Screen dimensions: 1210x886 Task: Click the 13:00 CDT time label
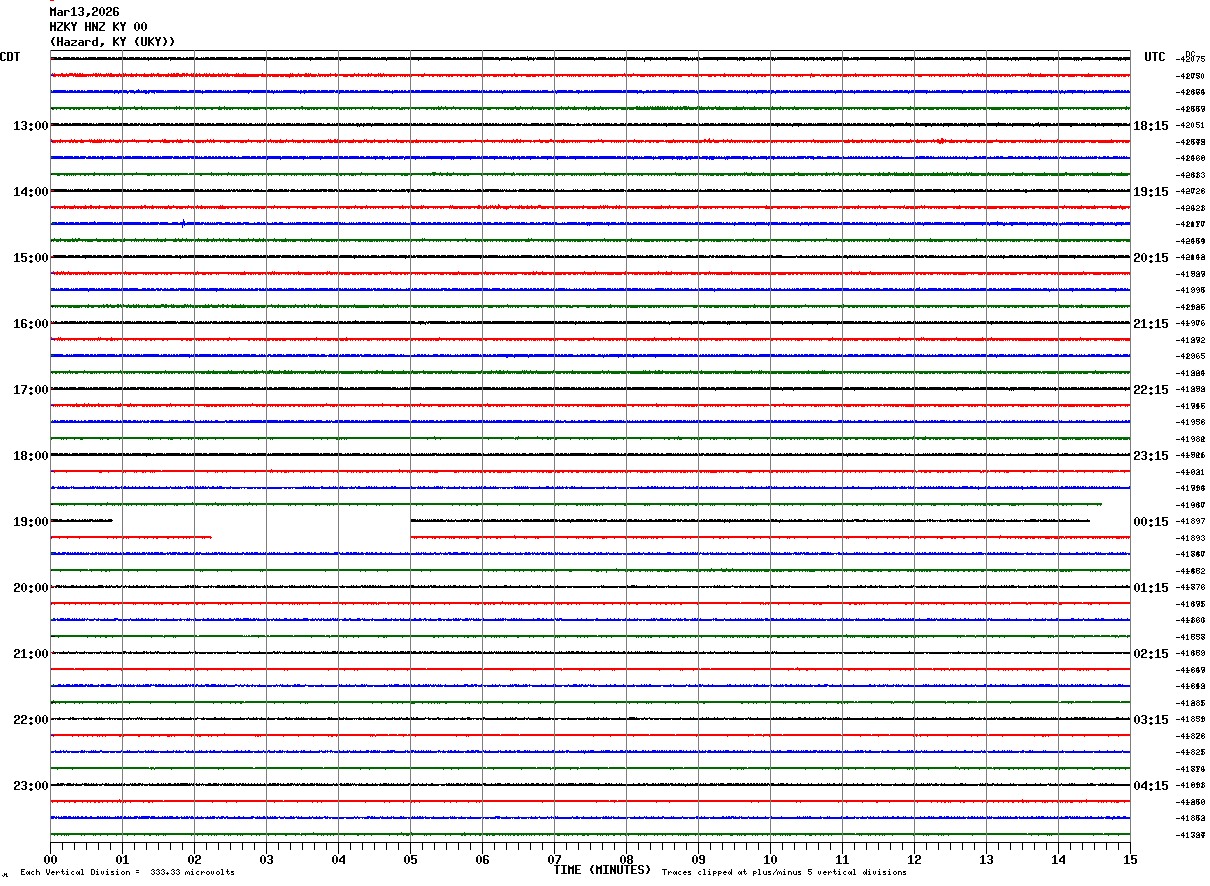point(30,126)
